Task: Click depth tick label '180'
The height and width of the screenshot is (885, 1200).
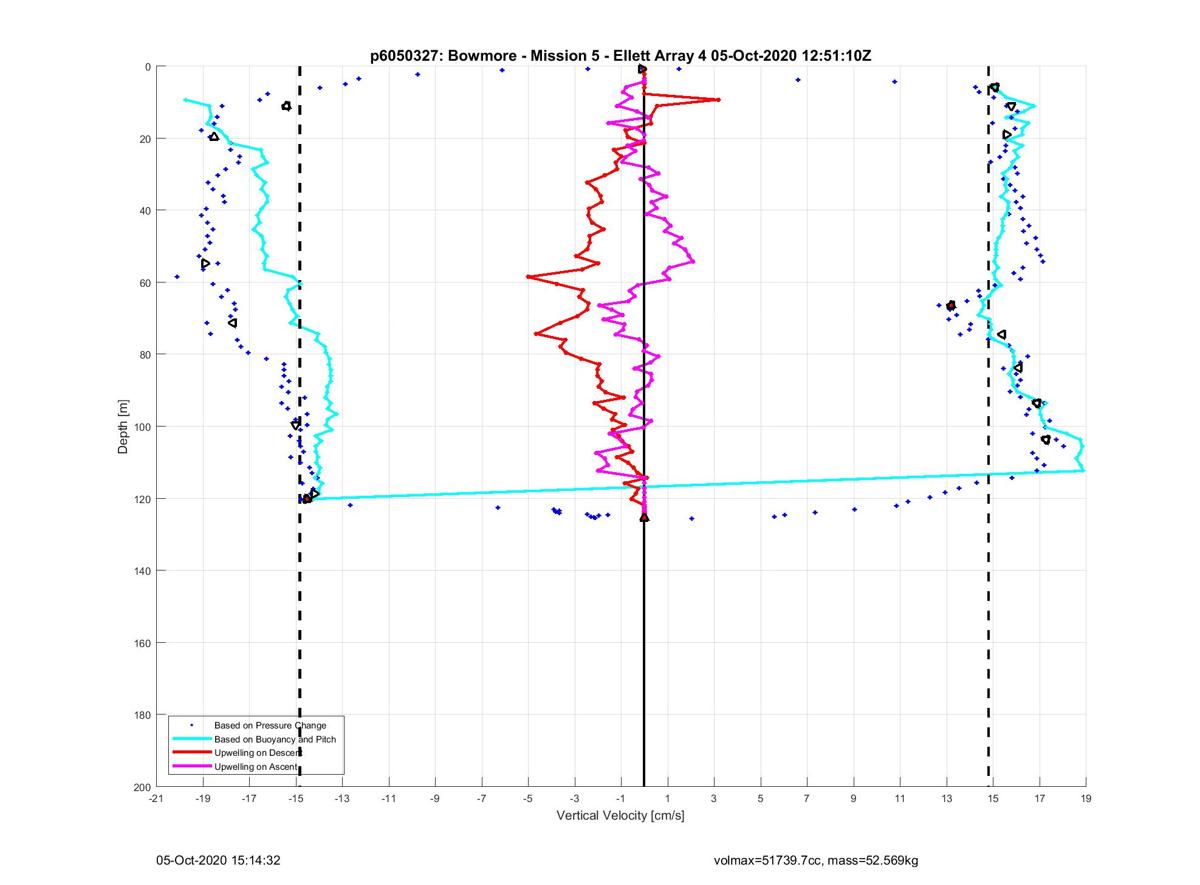Action: (142, 715)
